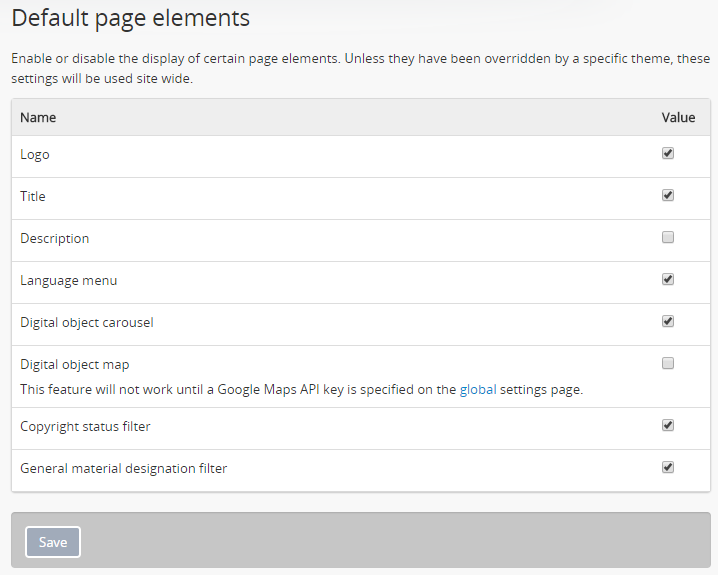The height and width of the screenshot is (575, 718).
Task: Select the Logo row label
Action: [x=35, y=155]
